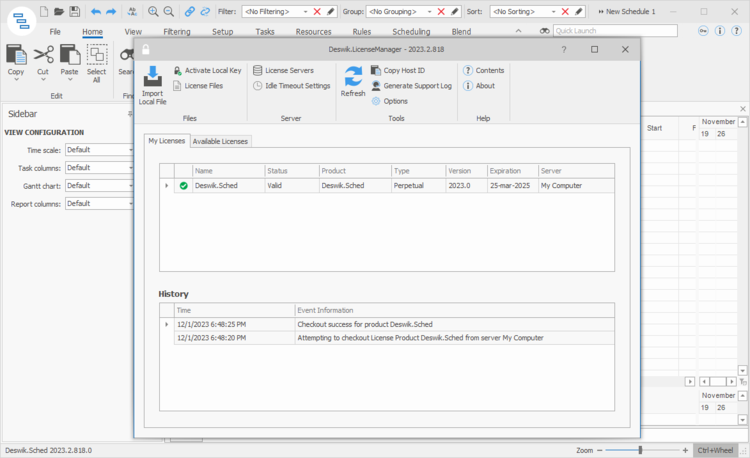This screenshot has height=458, width=750.
Task: Adjust the Zoom slider handle
Action: 640,450
